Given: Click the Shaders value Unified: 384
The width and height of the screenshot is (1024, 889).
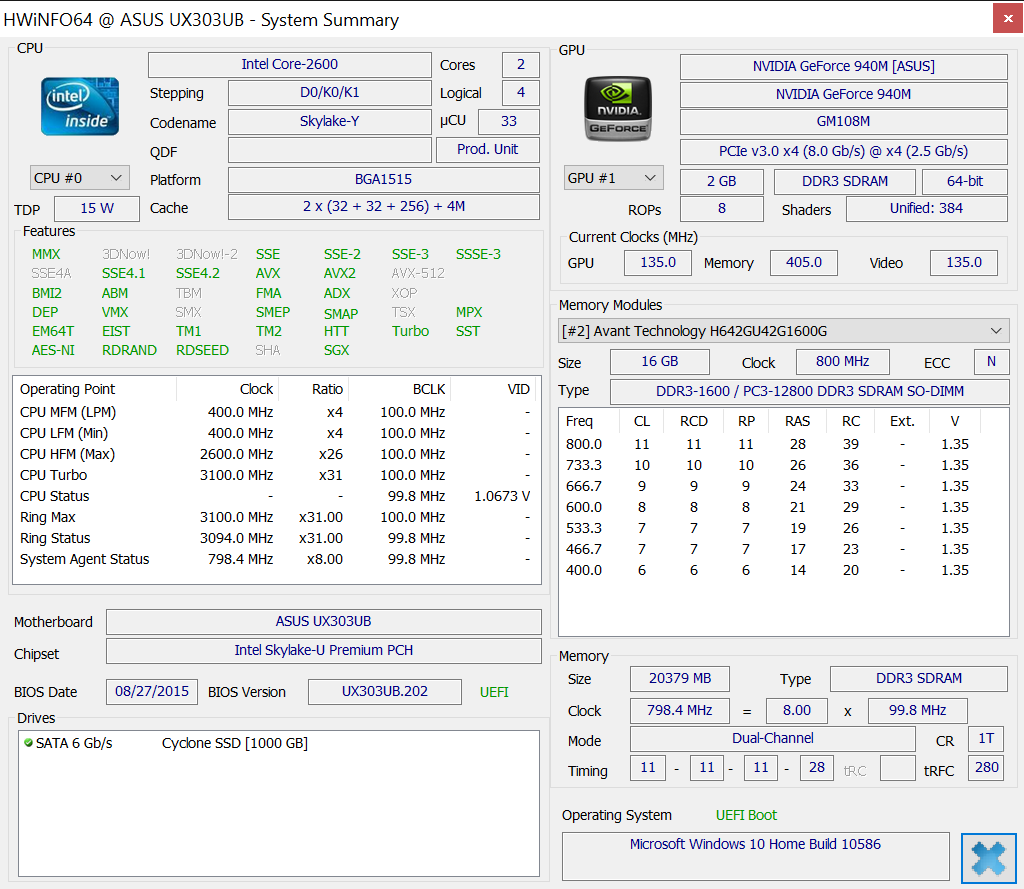Looking at the screenshot, I should coord(926,209).
